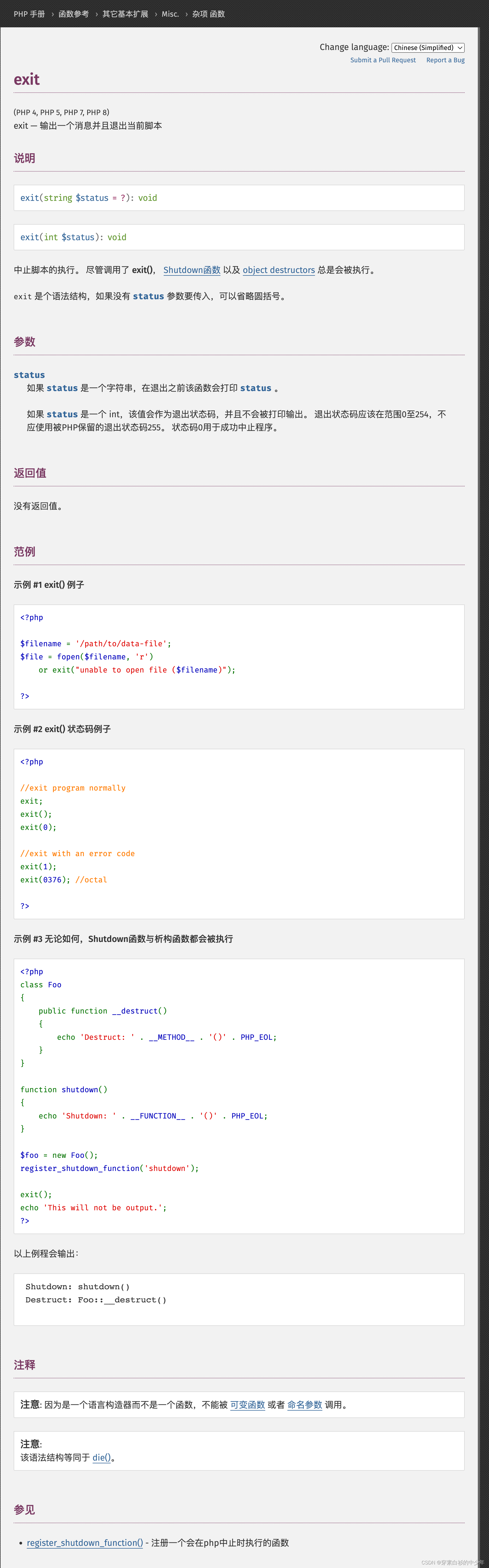Follow the object destructors link
This screenshot has height=1568, width=489.
(279, 270)
